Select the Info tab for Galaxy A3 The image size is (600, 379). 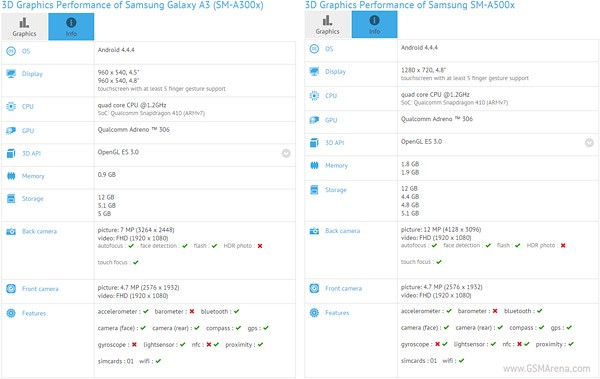[71, 27]
